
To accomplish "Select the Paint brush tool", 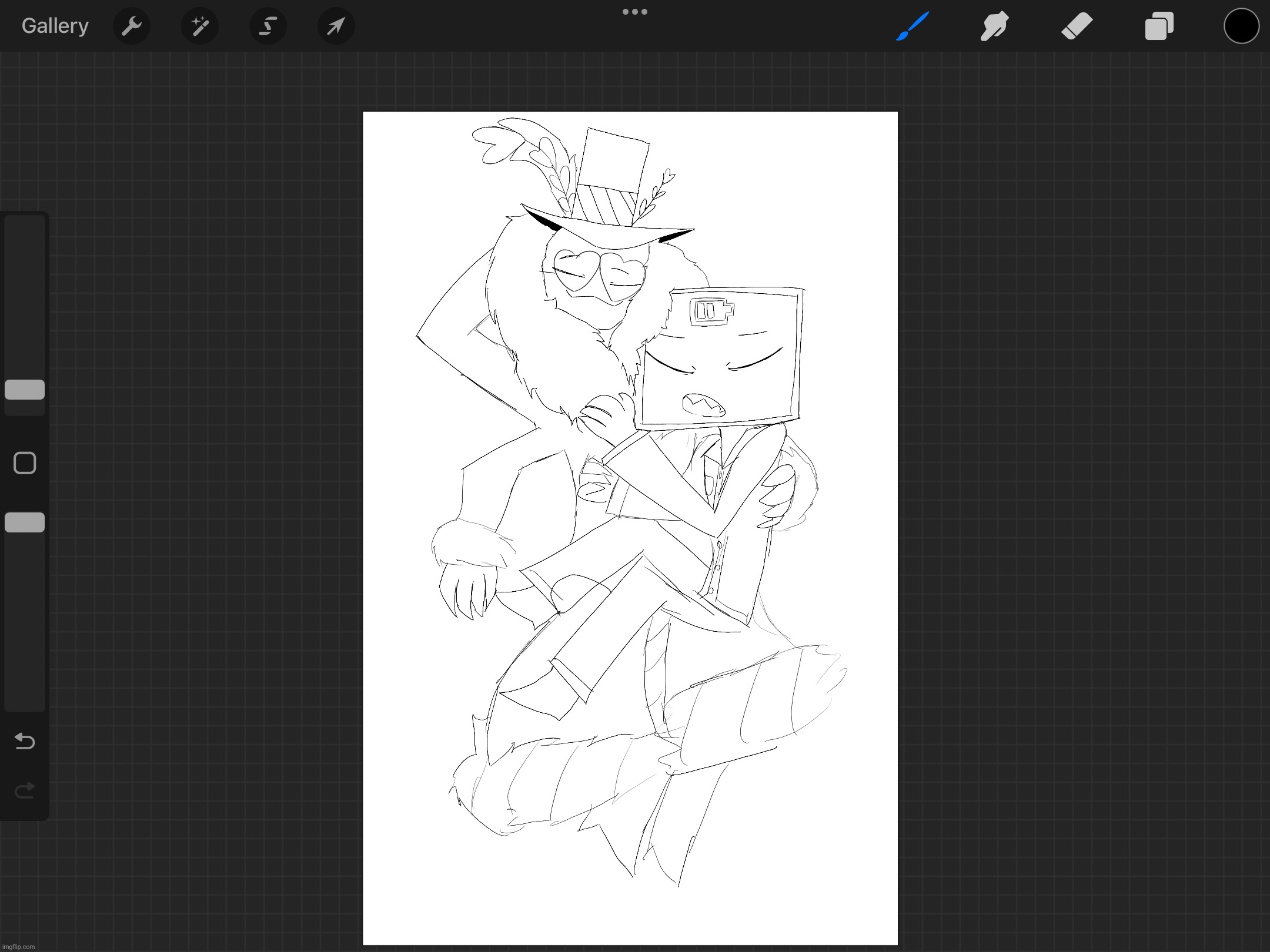I will tap(913, 26).
